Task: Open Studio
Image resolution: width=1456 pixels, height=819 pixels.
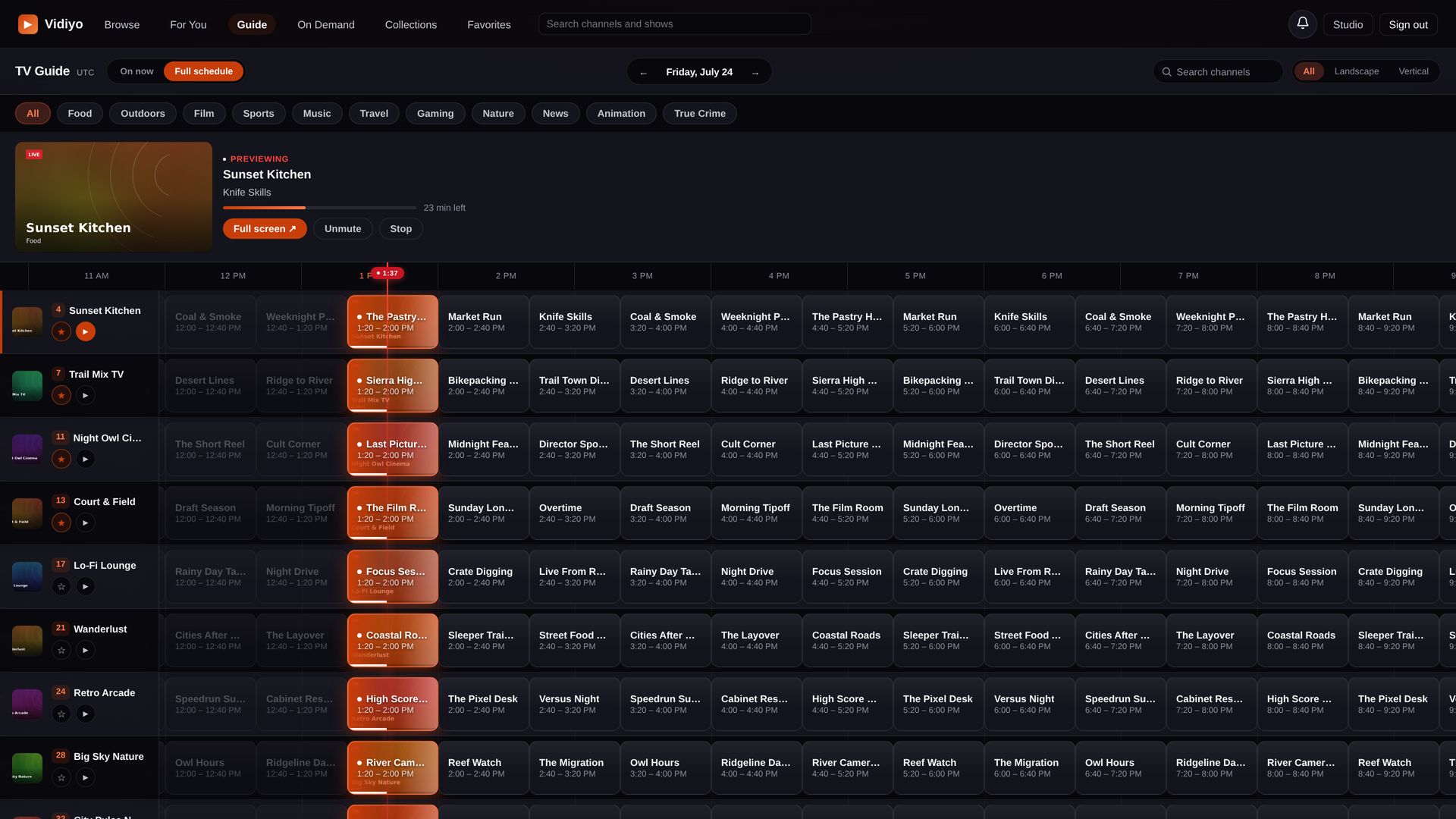Action: click(x=1348, y=24)
